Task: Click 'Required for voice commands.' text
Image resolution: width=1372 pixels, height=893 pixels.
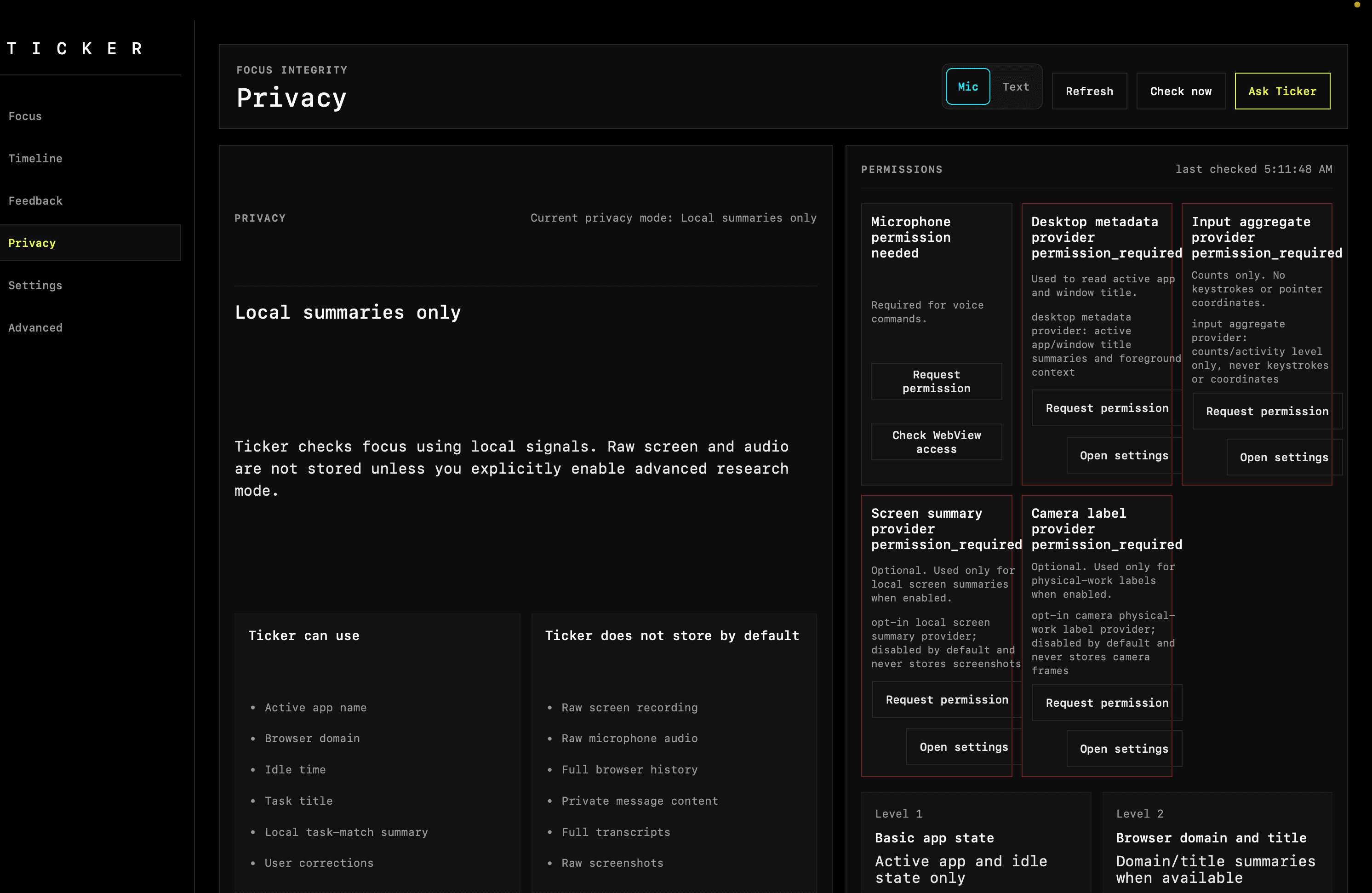Action: 927,312
